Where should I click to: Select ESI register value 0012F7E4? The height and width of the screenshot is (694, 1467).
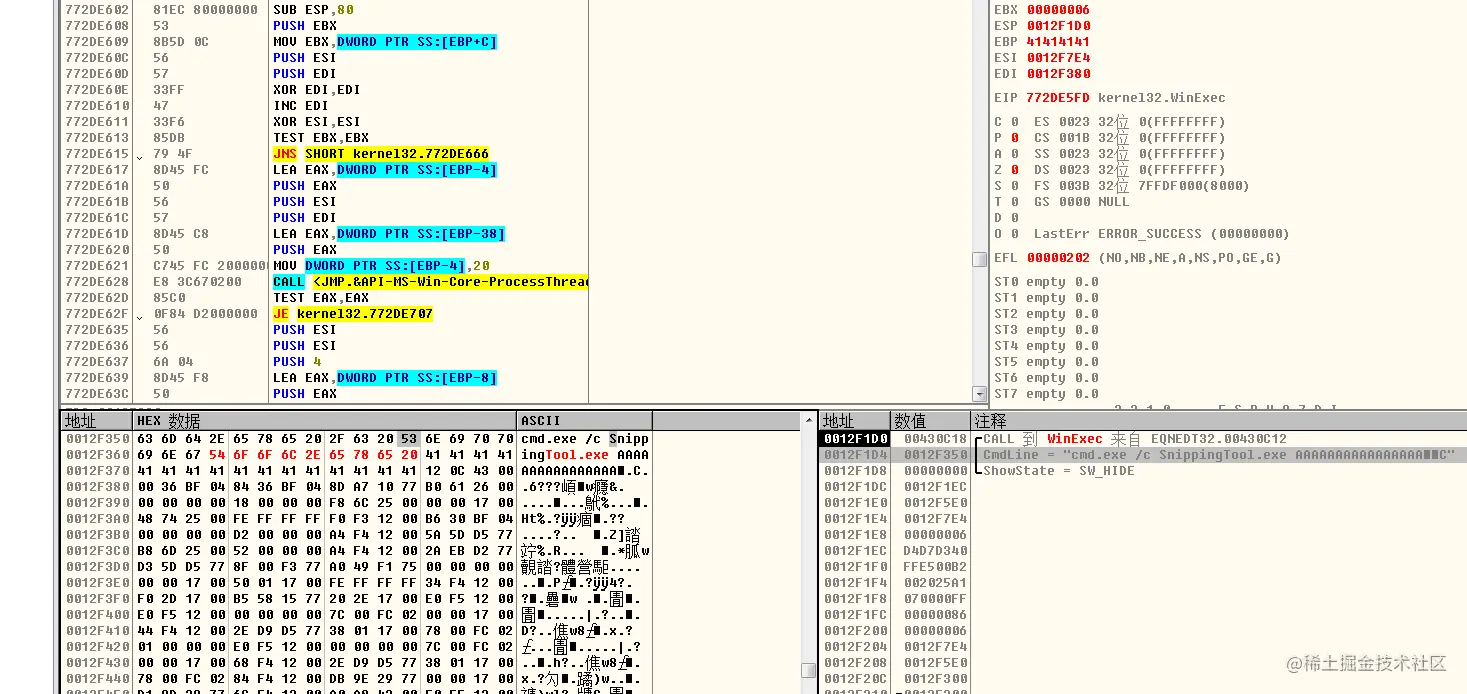pos(1058,58)
